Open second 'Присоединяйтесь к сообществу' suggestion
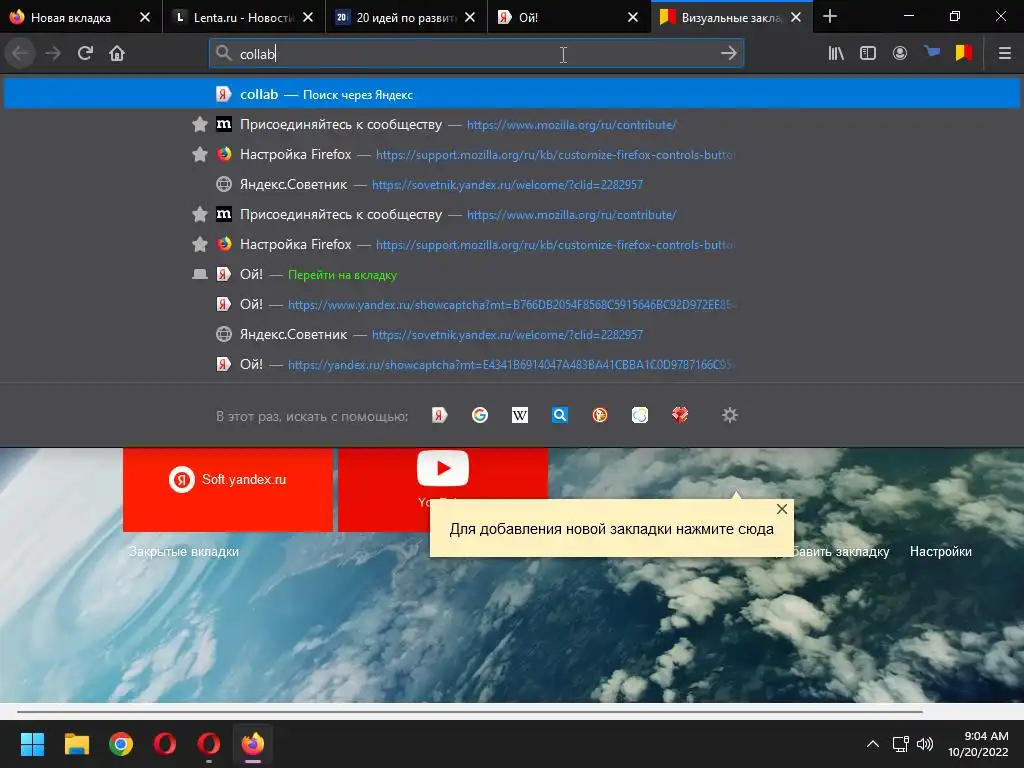 tap(512, 214)
